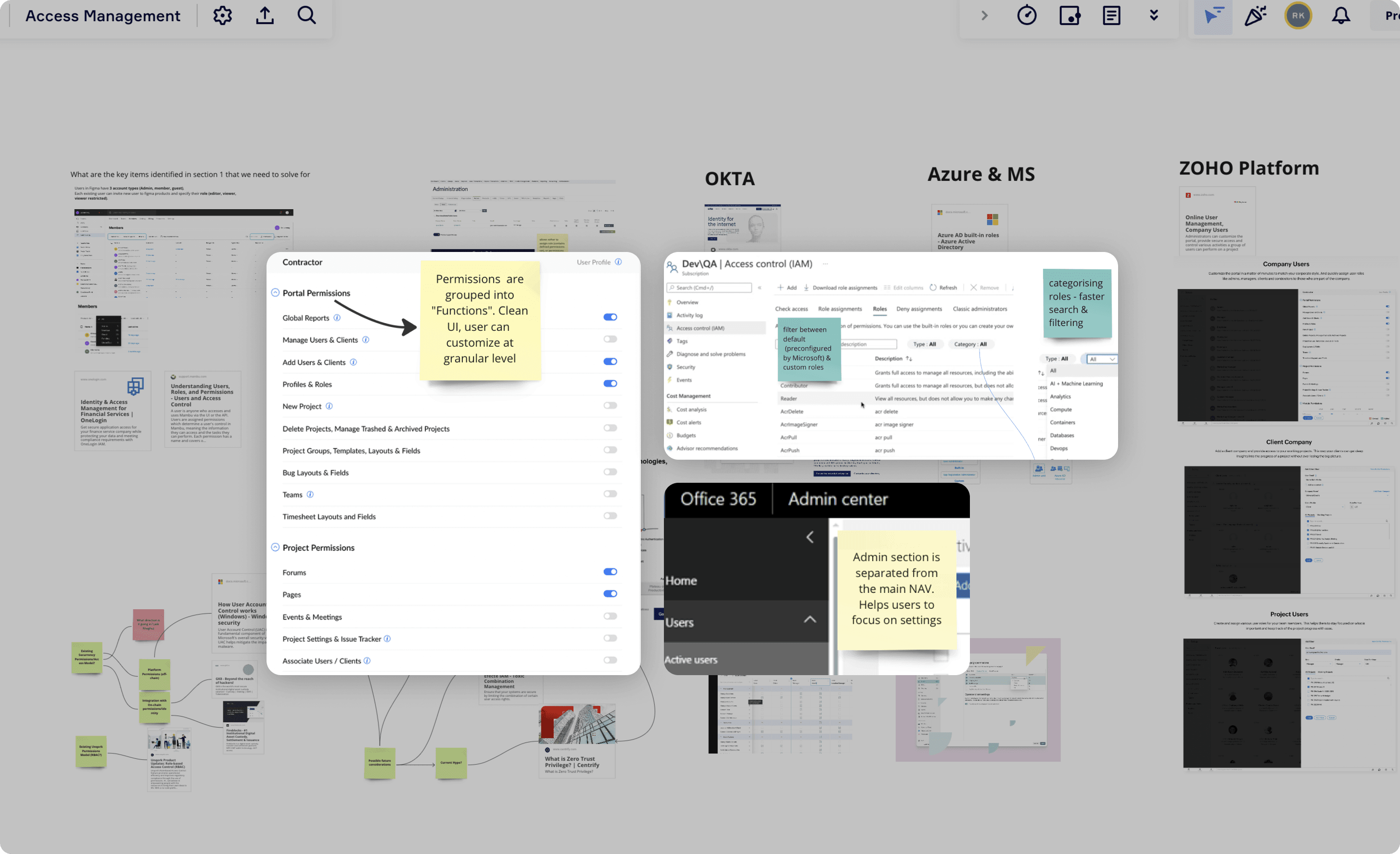
Task: Open the All type dropdown list
Action: [x=1102, y=359]
